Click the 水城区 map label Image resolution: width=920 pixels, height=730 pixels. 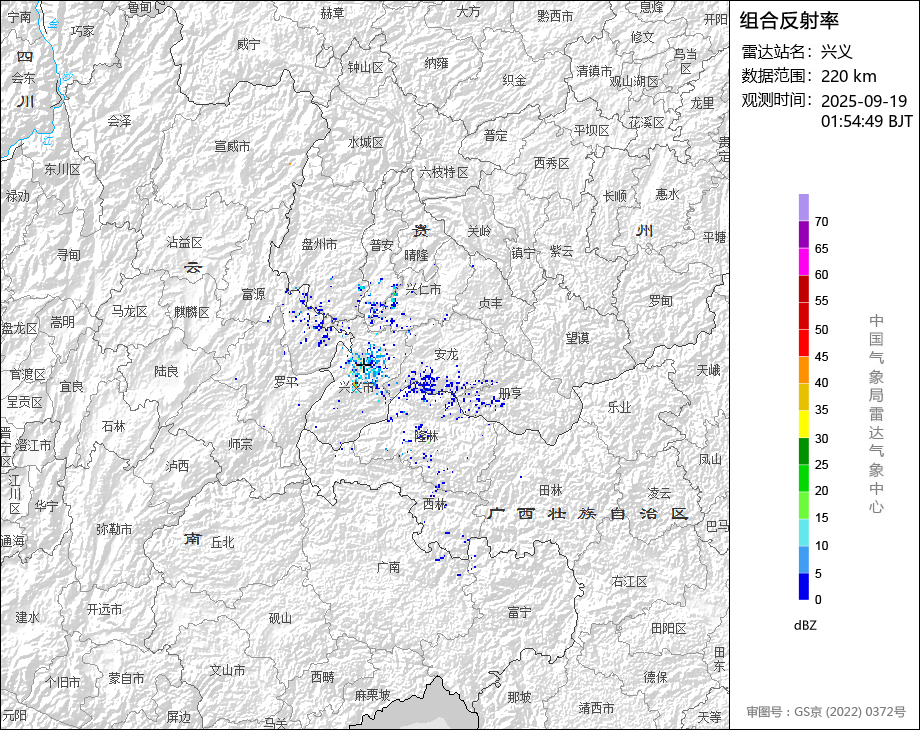(366, 142)
